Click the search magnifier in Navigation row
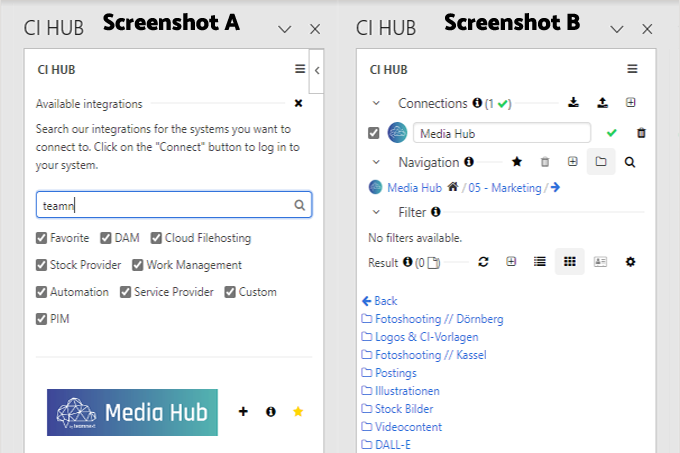The height and width of the screenshot is (453, 680). (630, 161)
